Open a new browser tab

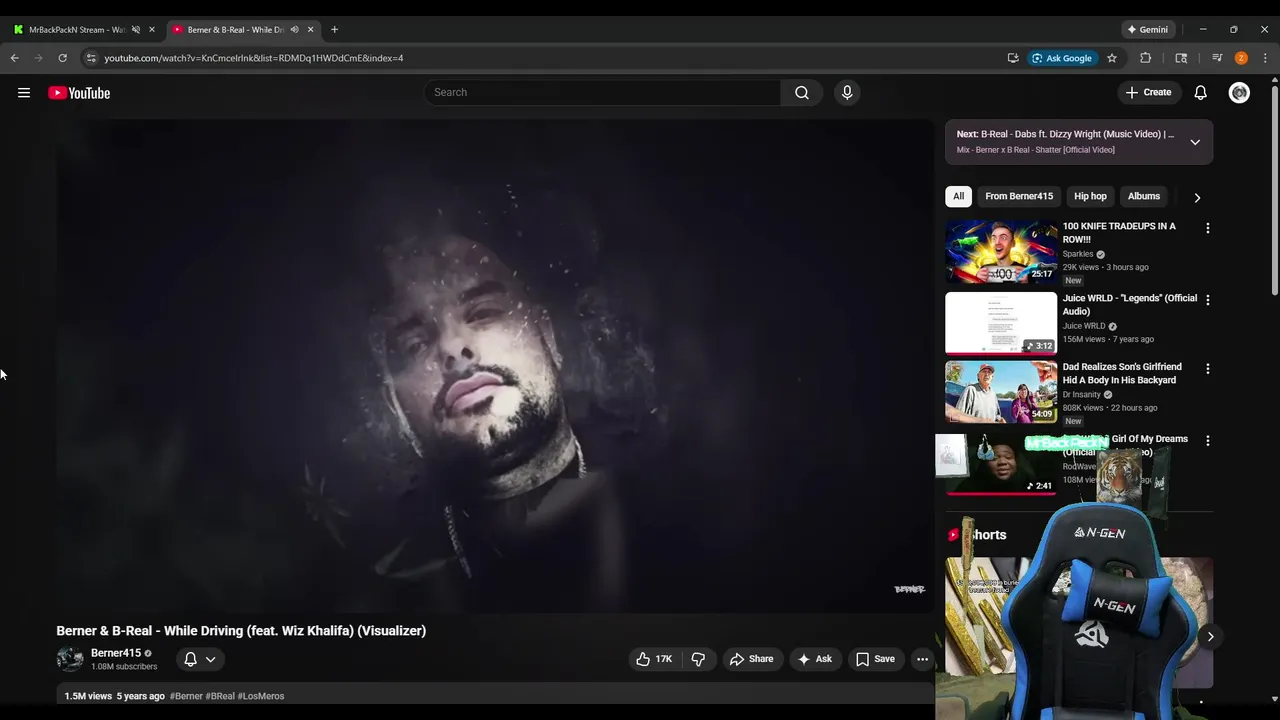click(334, 29)
